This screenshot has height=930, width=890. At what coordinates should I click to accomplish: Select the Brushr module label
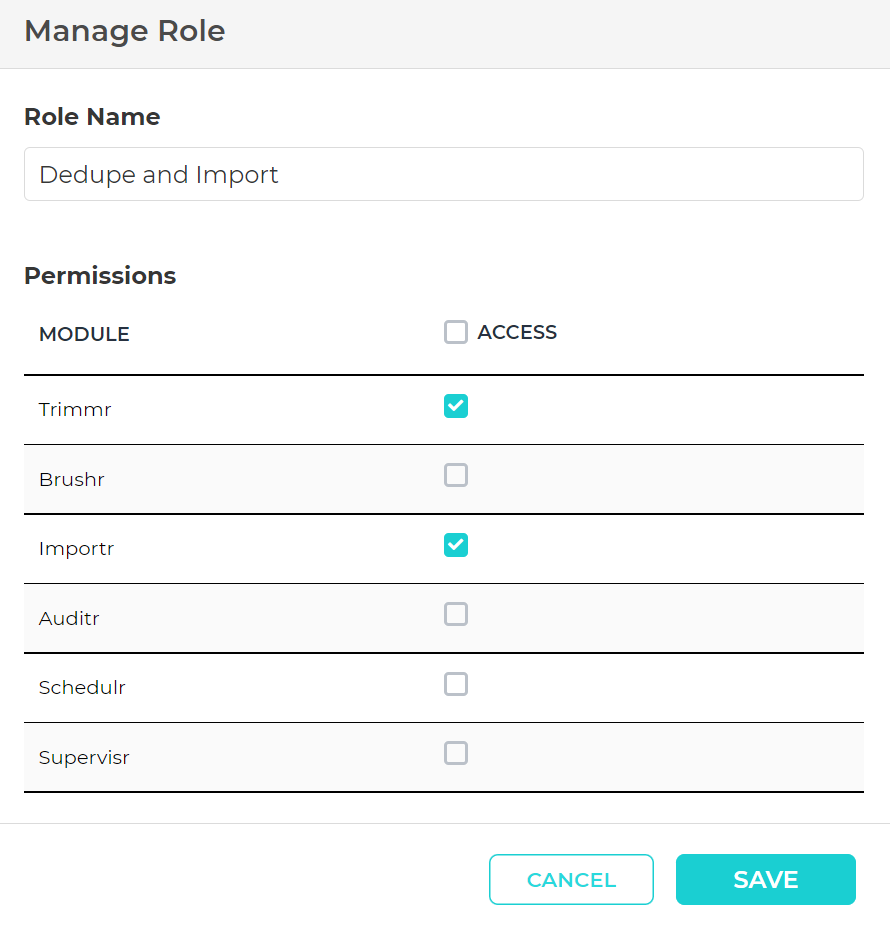(72, 480)
